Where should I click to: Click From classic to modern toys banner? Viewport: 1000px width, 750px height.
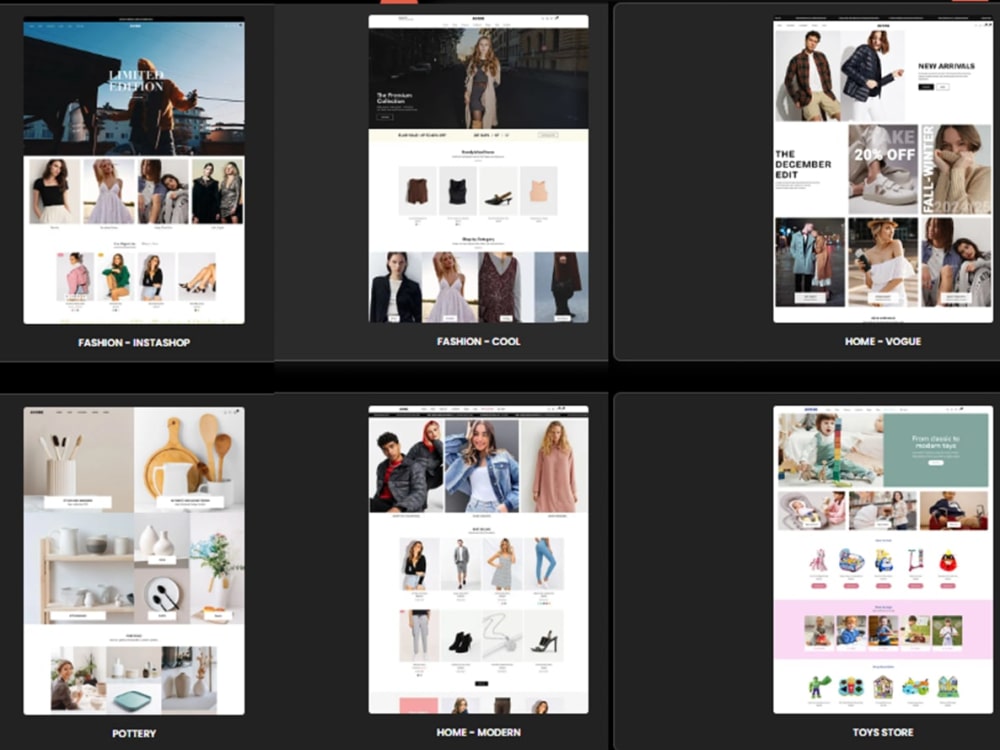click(936, 450)
